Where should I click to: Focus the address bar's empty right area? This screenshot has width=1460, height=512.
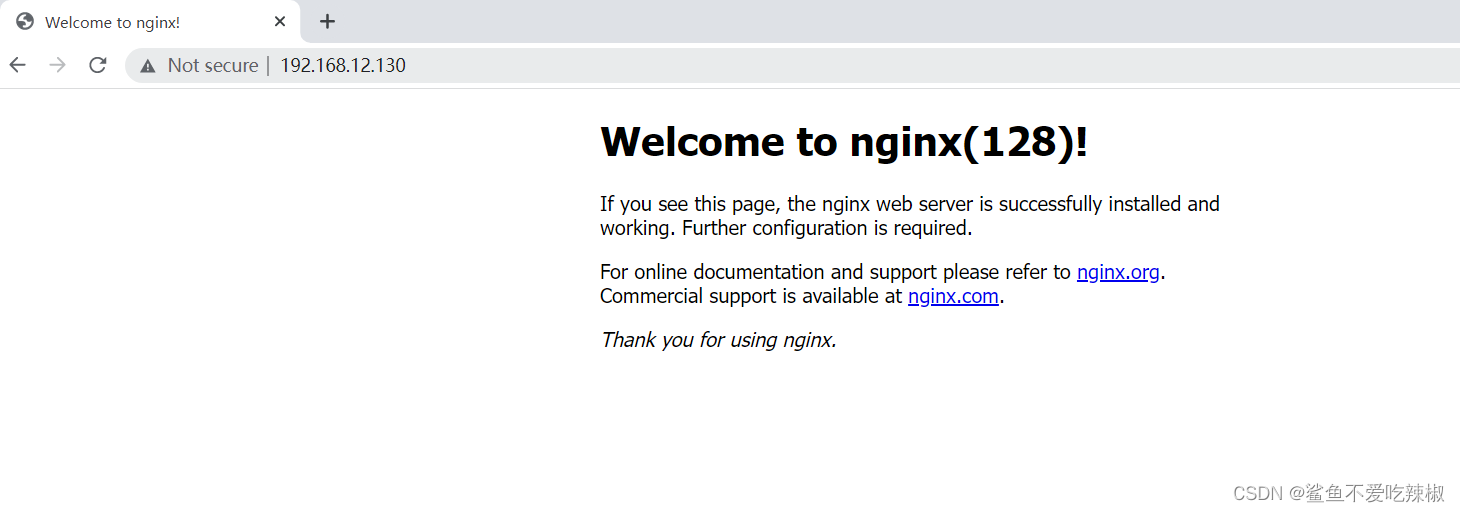[x=900, y=66]
